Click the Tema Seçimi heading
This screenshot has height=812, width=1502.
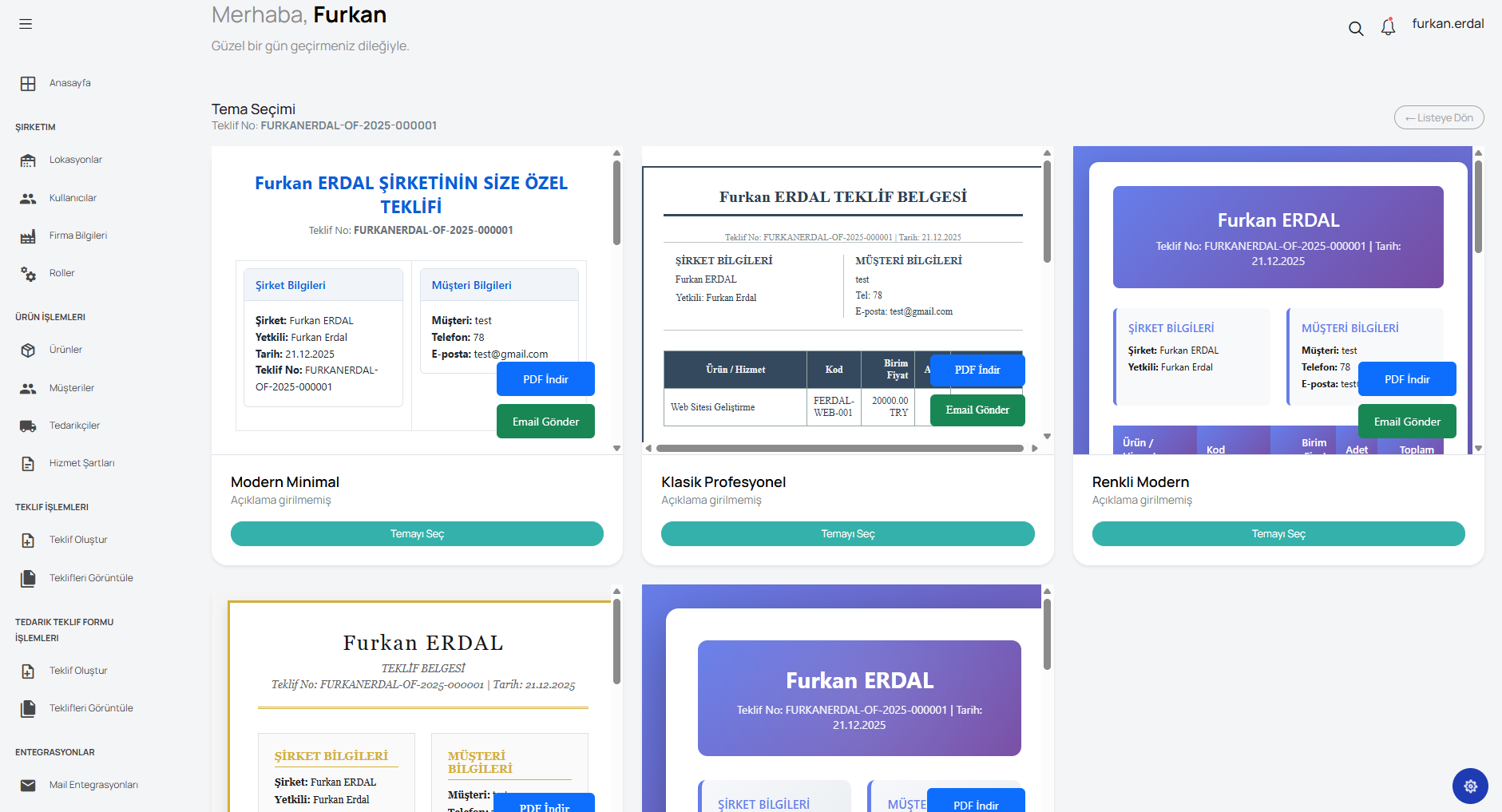(253, 109)
